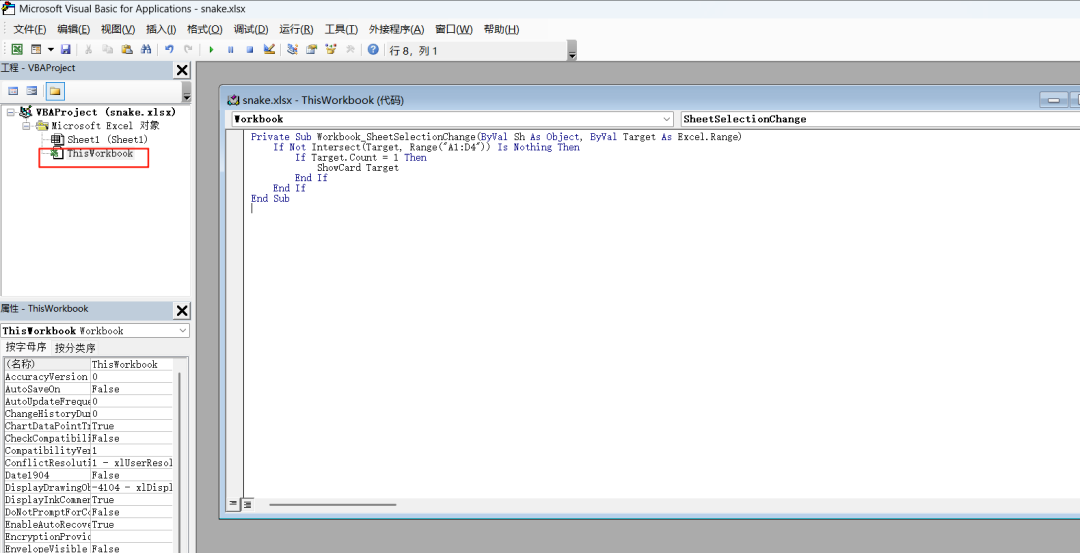The width and height of the screenshot is (1080, 553).
Task: Select the ChartDataPointTrack property row
Action: click(89, 426)
